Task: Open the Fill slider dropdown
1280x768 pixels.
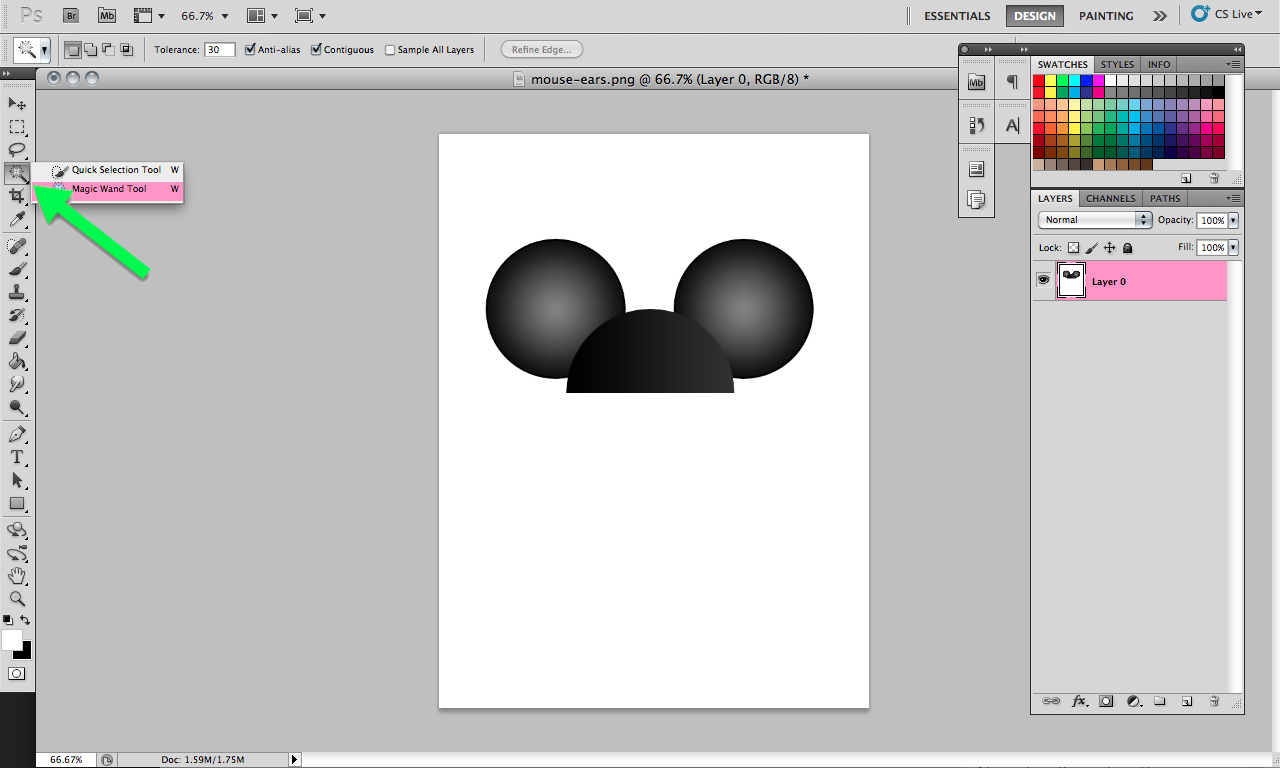Action: [1233, 247]
